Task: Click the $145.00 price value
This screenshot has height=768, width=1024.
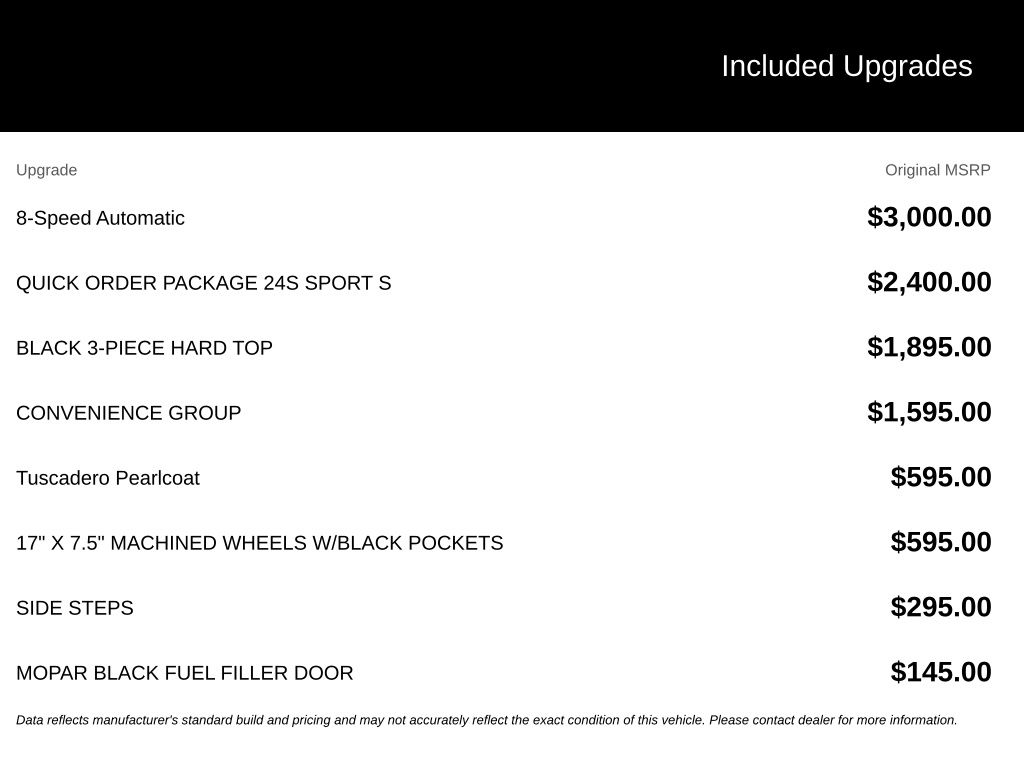Action: (x=940, y=672)
